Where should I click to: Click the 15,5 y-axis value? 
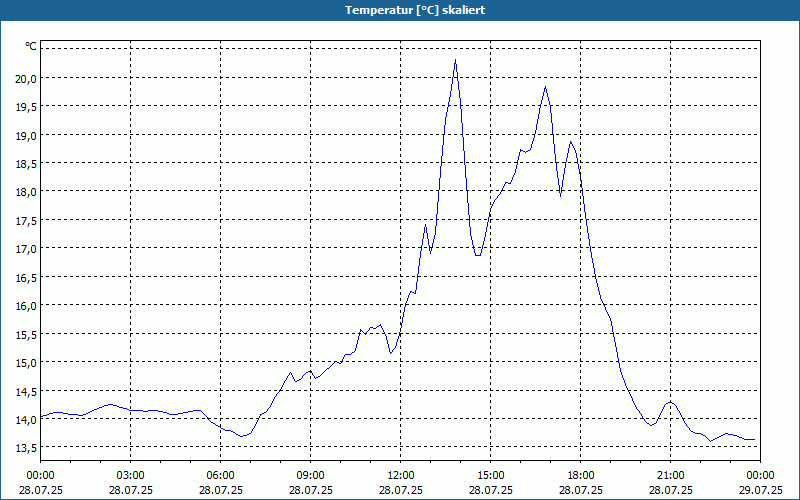[28, 334]
